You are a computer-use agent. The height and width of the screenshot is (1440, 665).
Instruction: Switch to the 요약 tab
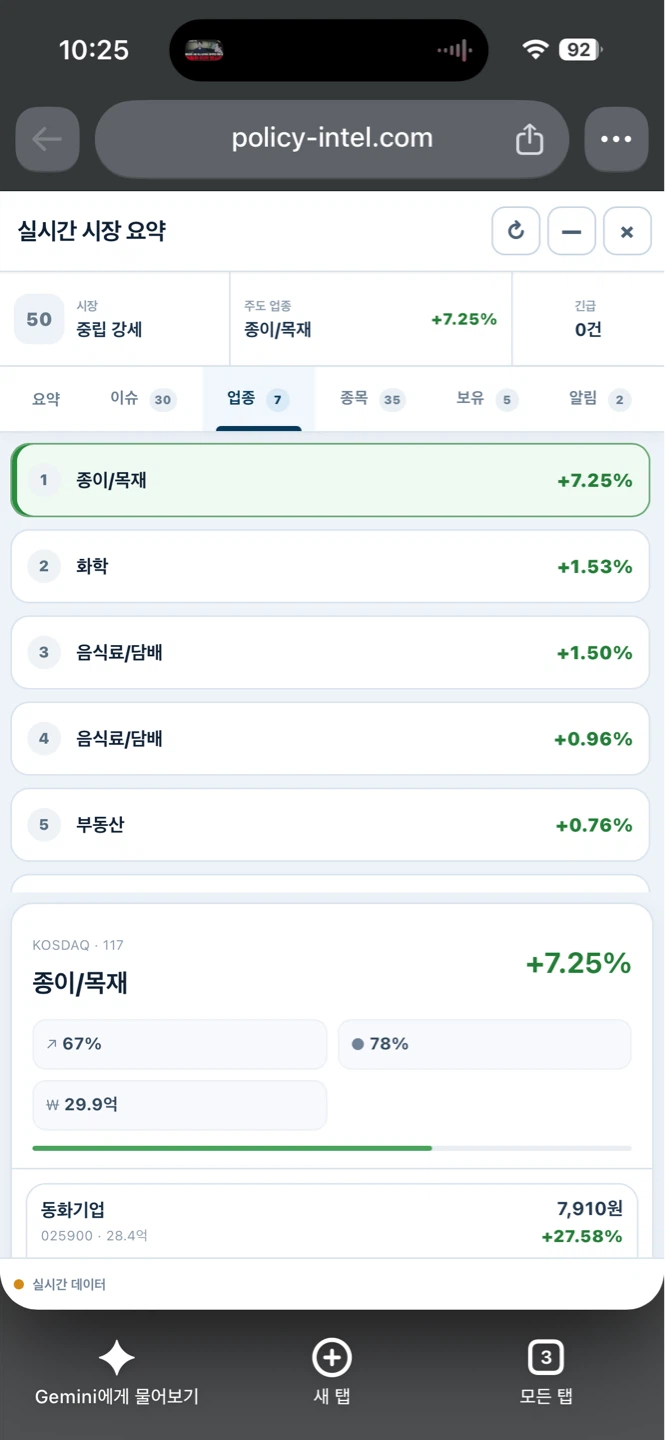pos(46,399)
